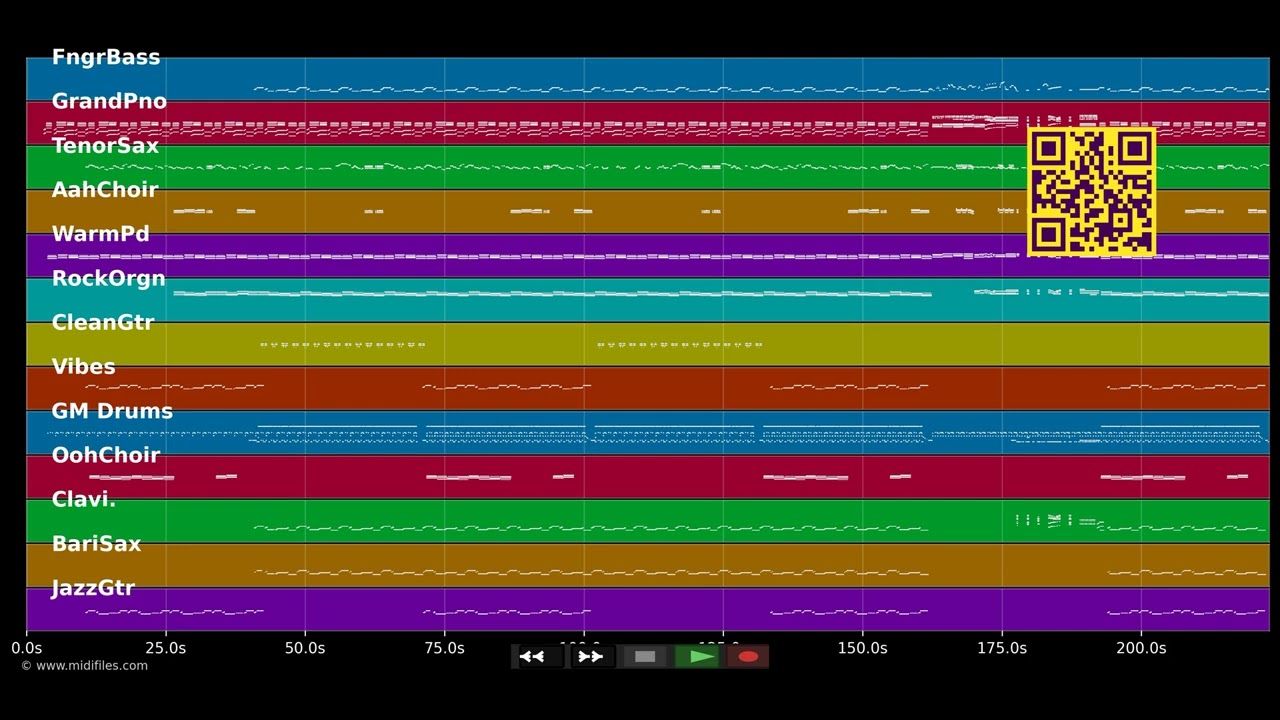This screenshot has height=720, width=1280.
Task: Select the BariSax track label
Action: coord(96,544)
